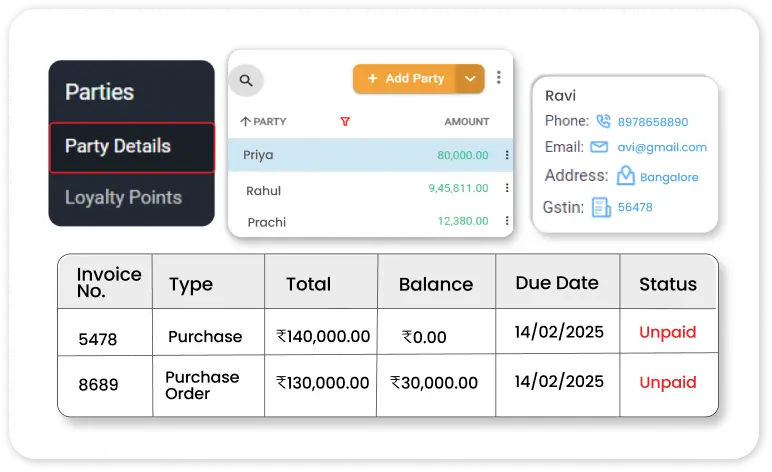Screen dimensions: 772x472
Task: Click the phone icon next to Phone
Action: [603, 121]
